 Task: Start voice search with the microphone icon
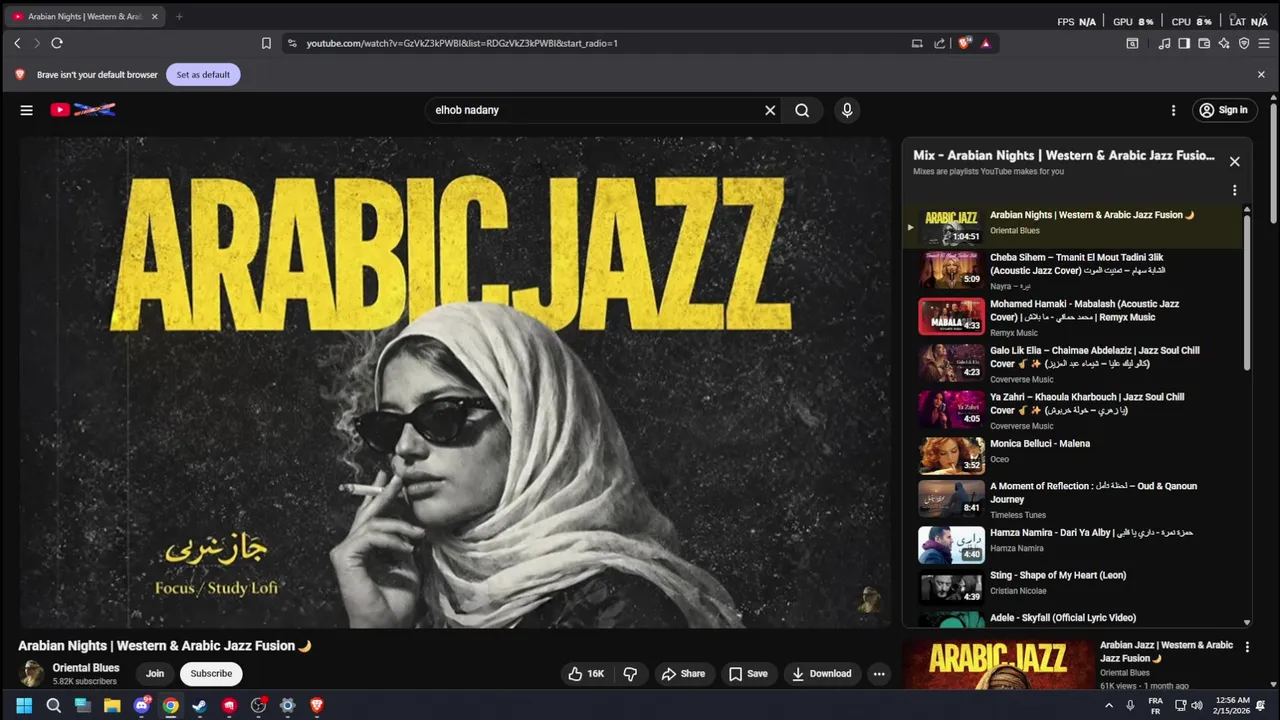847,110
